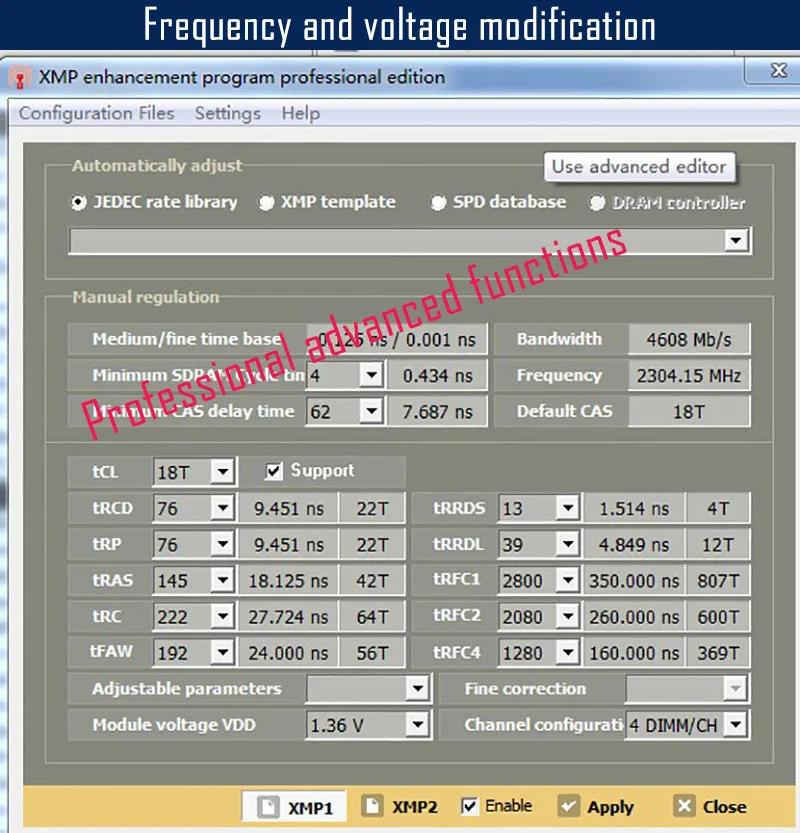Click the tFAW 24.000 ns value
The width and height of the screenshot is (800, 833).
point(288,653)
